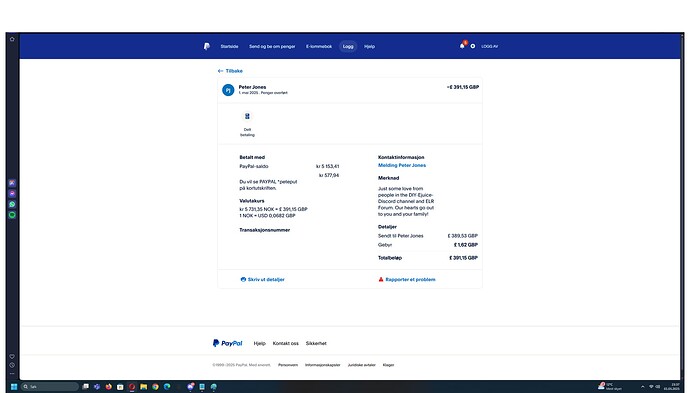
Task: Open the notifications bell icon
Action: click(462, 45)
